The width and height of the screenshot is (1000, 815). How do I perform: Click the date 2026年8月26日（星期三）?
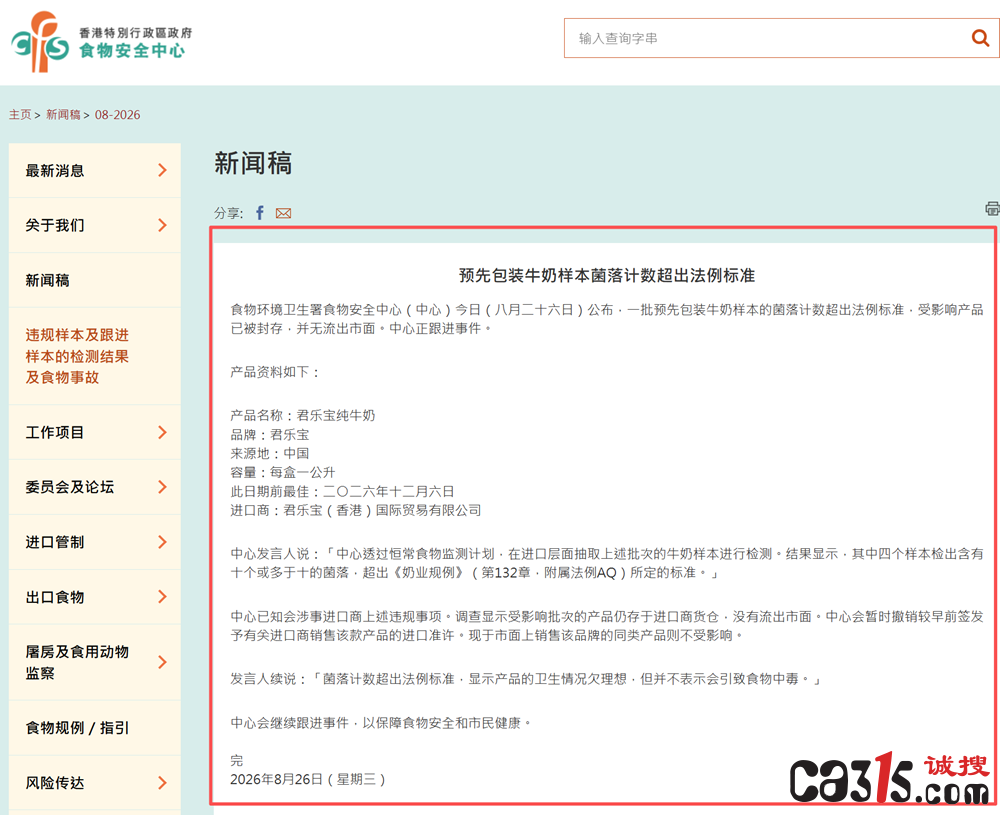coord(308,779)
